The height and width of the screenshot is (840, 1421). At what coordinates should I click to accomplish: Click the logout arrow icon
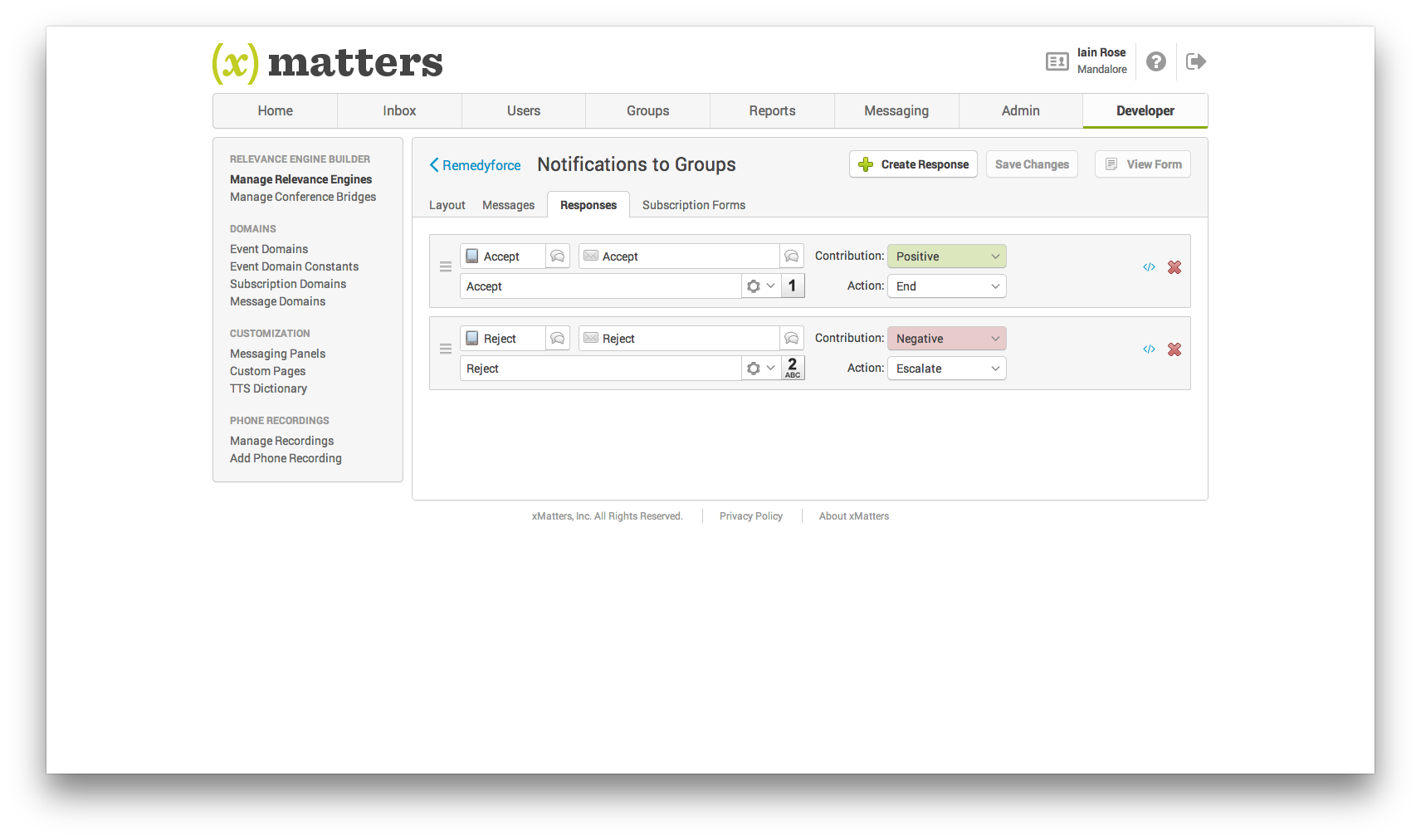click(1195, 61)
